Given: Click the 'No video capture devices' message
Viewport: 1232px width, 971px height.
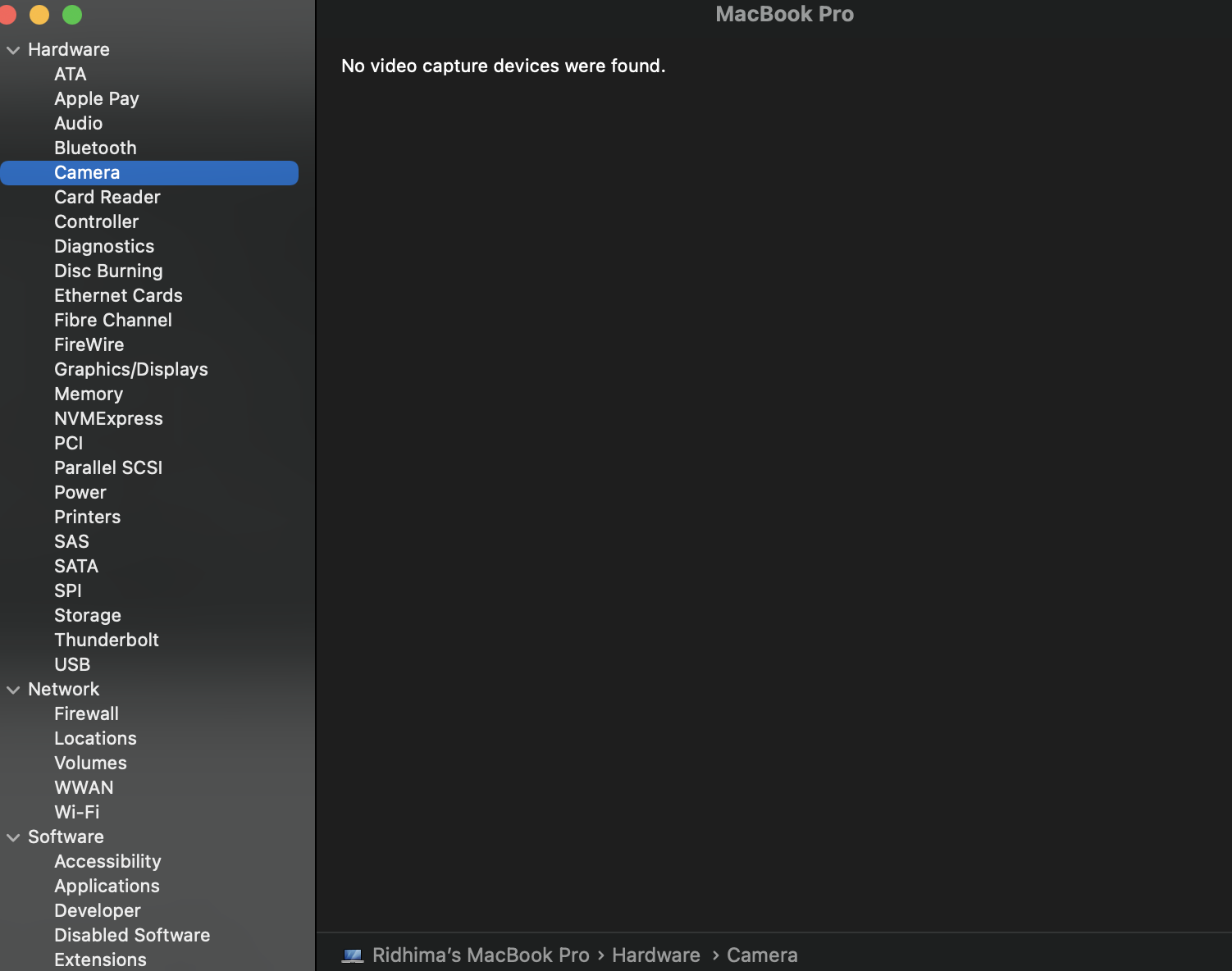Looking at the screenshot, I should [503, 66].
